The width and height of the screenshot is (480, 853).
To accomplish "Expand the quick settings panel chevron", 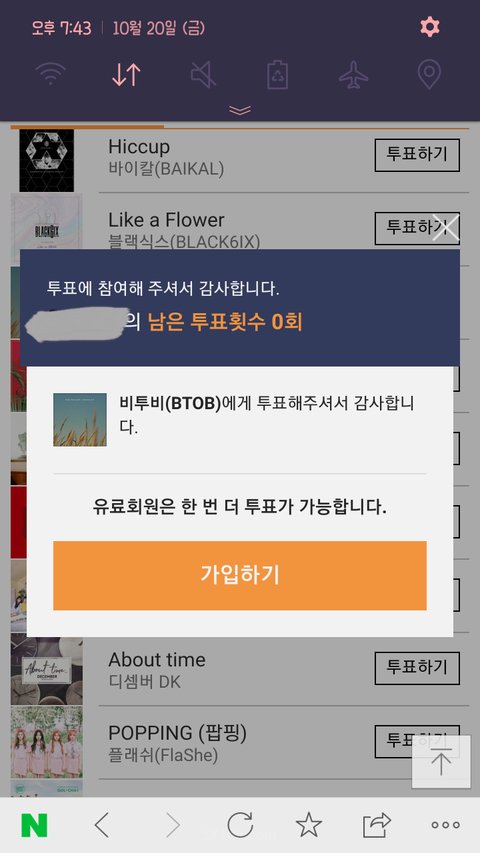I will pos(240,110).
